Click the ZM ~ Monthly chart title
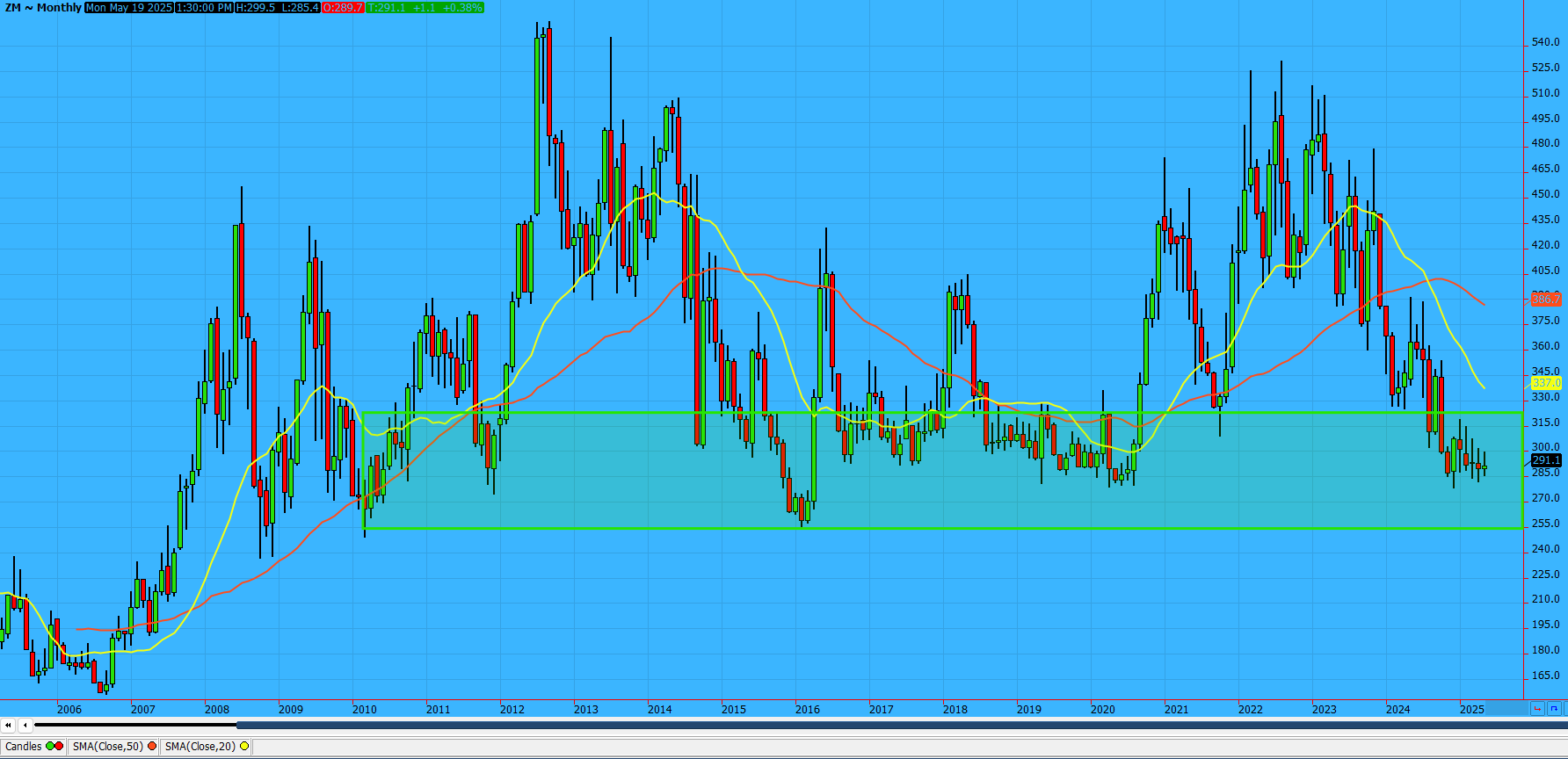 tap(42, 8)
